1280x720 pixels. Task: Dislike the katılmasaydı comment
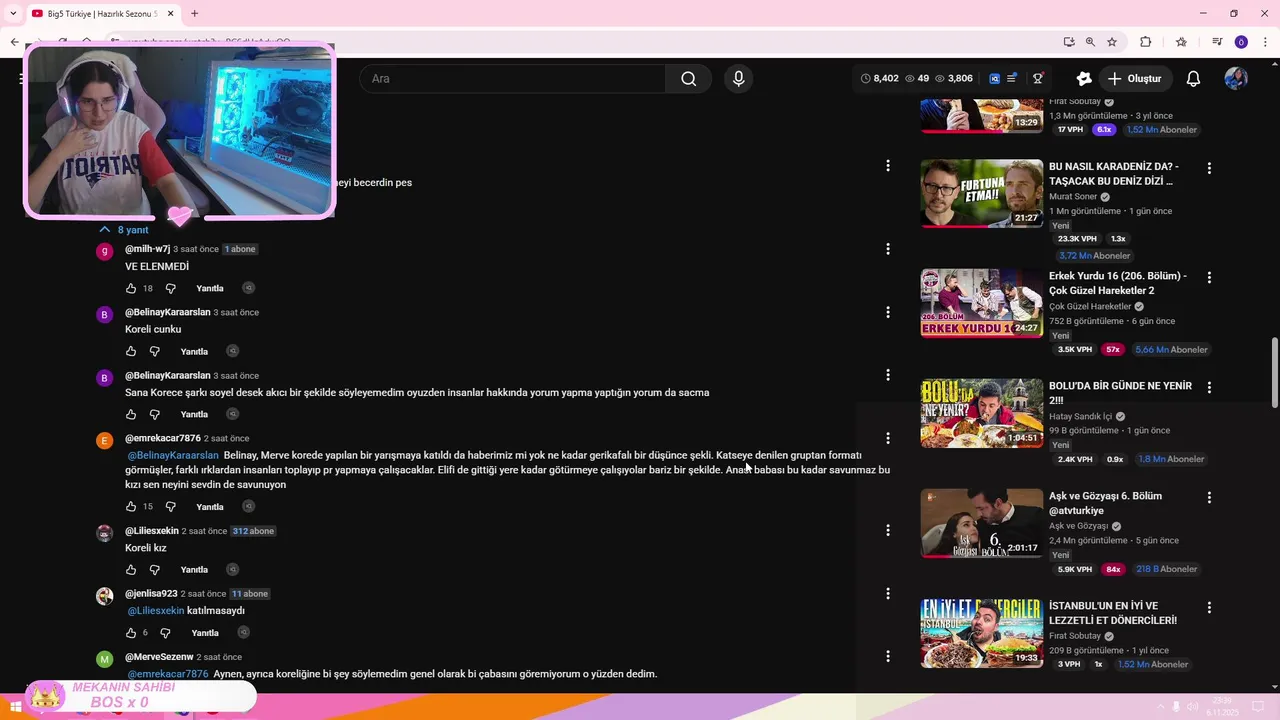pyautogui.click(x=165, y=632)
